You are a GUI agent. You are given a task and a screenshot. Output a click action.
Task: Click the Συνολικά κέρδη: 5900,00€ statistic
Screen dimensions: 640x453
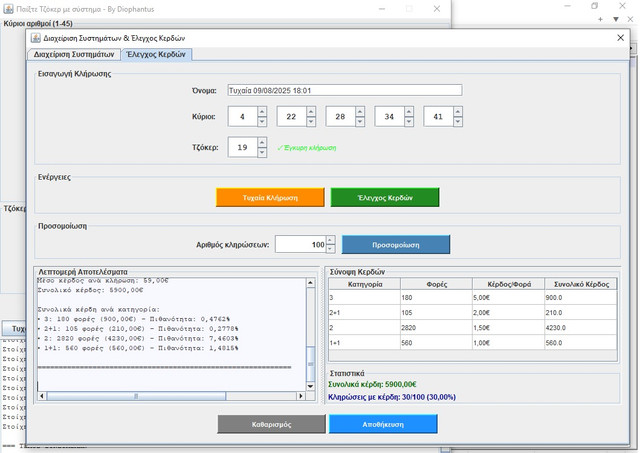(372, 384)
